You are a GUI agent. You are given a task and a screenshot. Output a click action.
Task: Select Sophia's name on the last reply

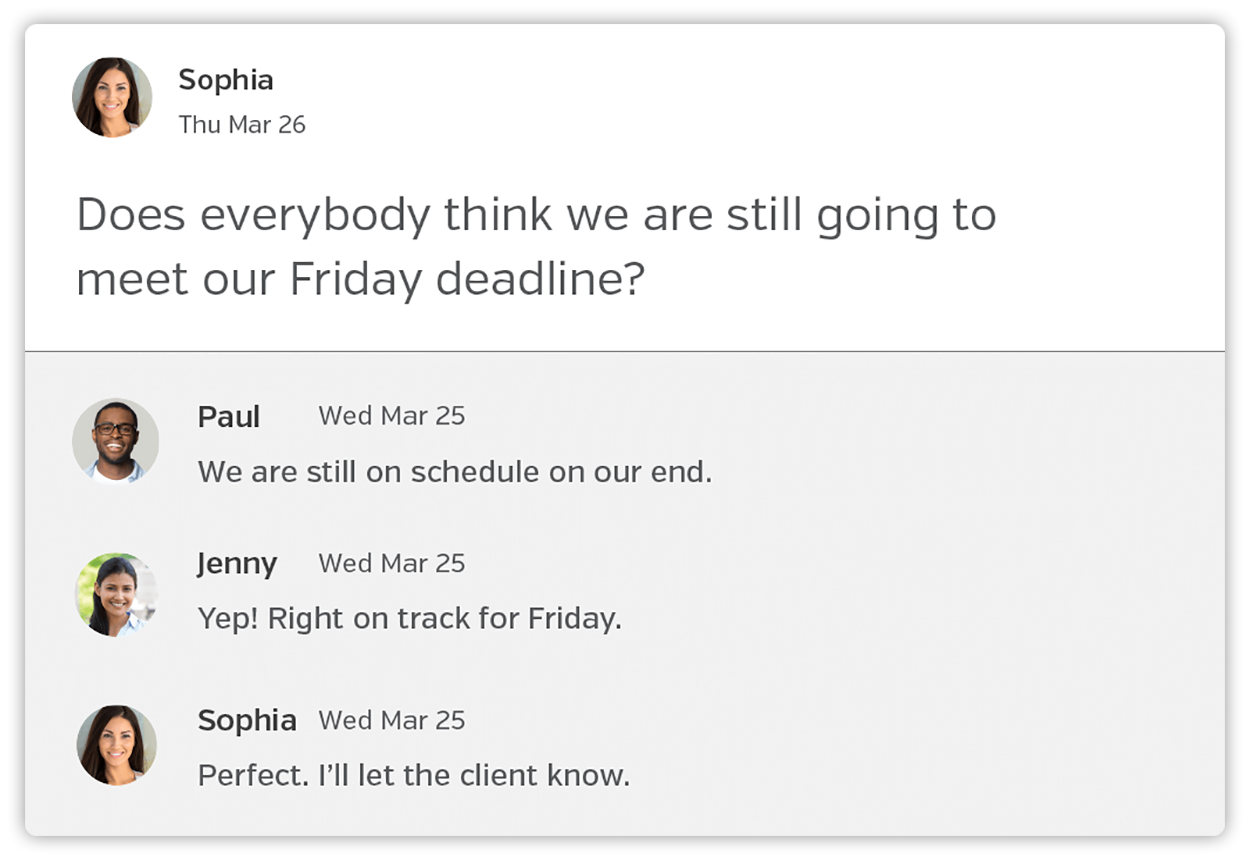coord(247,720)
